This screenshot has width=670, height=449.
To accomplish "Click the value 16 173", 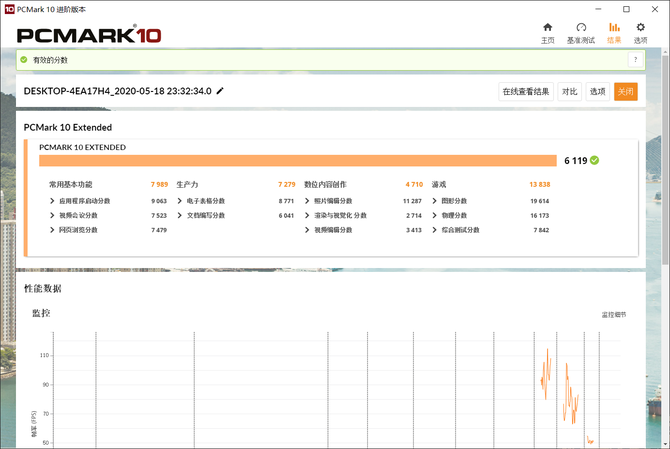I will (x=540, y=215).
